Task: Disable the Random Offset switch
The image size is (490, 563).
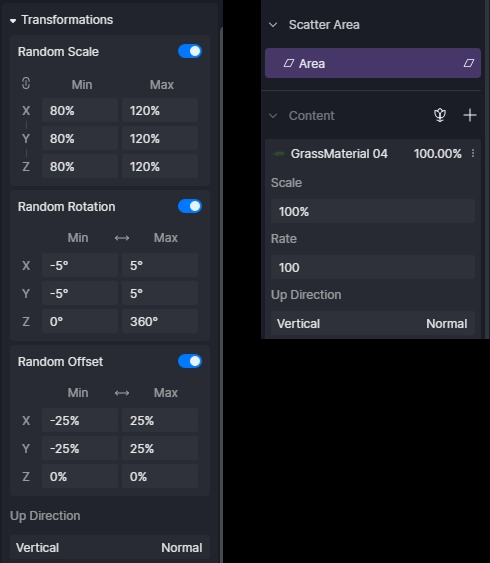Action: coord(190,361)
